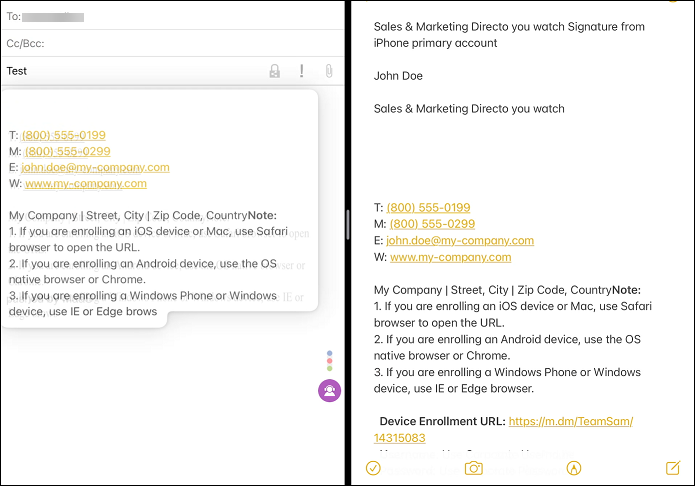The width and height of the screenshot is (695, 486).
Task: Create new note with compose icon
Action: pos(673,467)
